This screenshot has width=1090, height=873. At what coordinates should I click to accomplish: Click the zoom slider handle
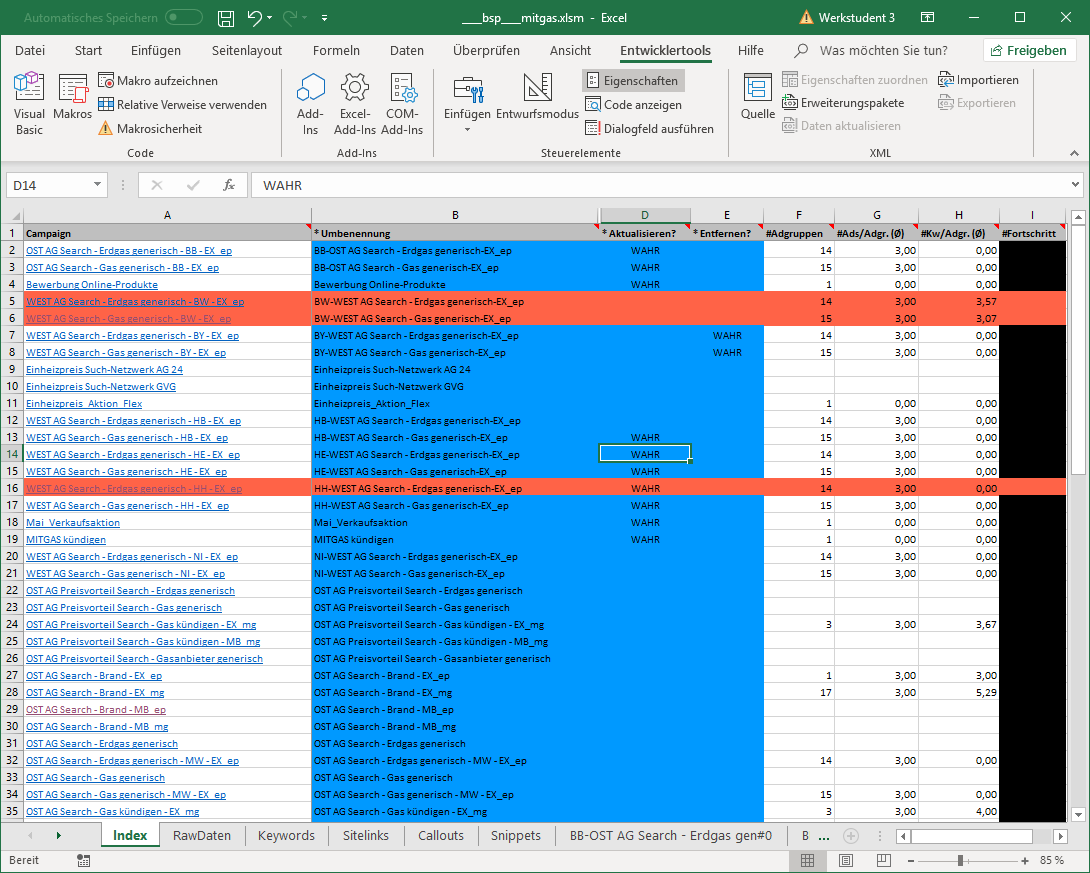[960, 861]
